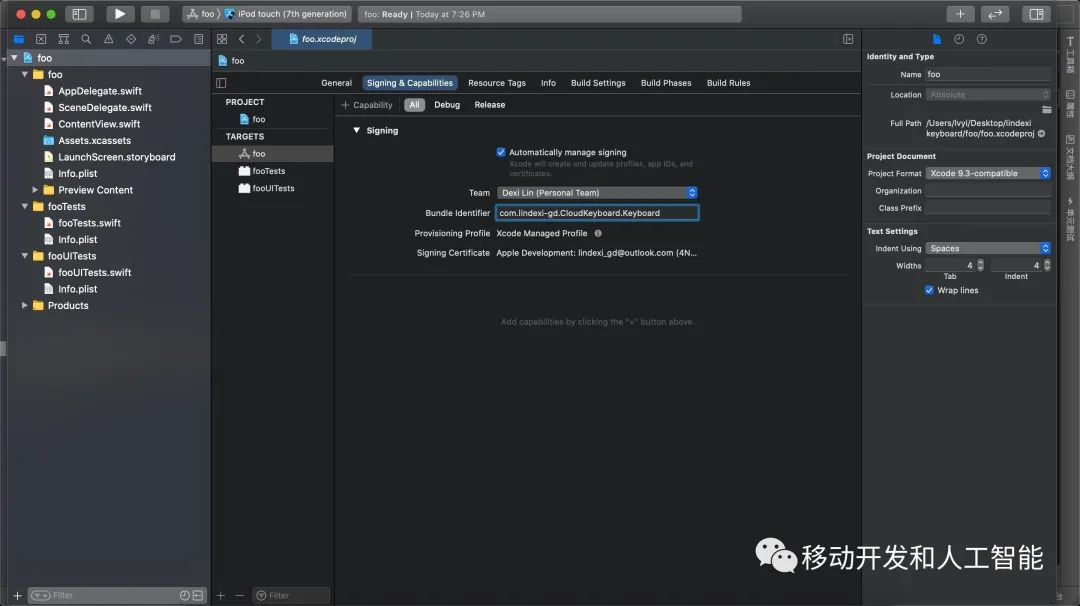Open Project Format dropdown
This screenshot has width=1080, height=606.
988,173
